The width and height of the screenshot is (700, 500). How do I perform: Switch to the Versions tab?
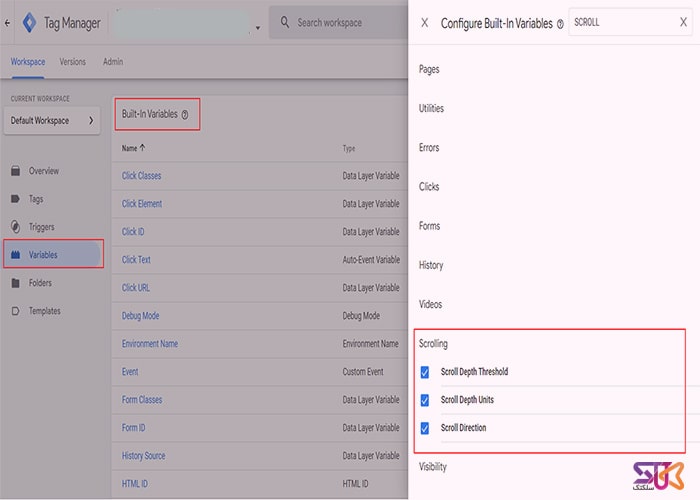pyautogui.click(x=72, y=62)
